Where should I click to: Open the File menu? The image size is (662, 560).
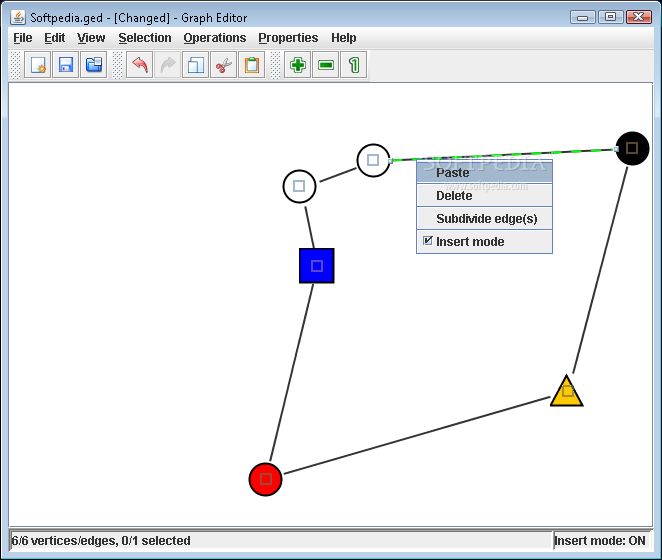[23, 38]
